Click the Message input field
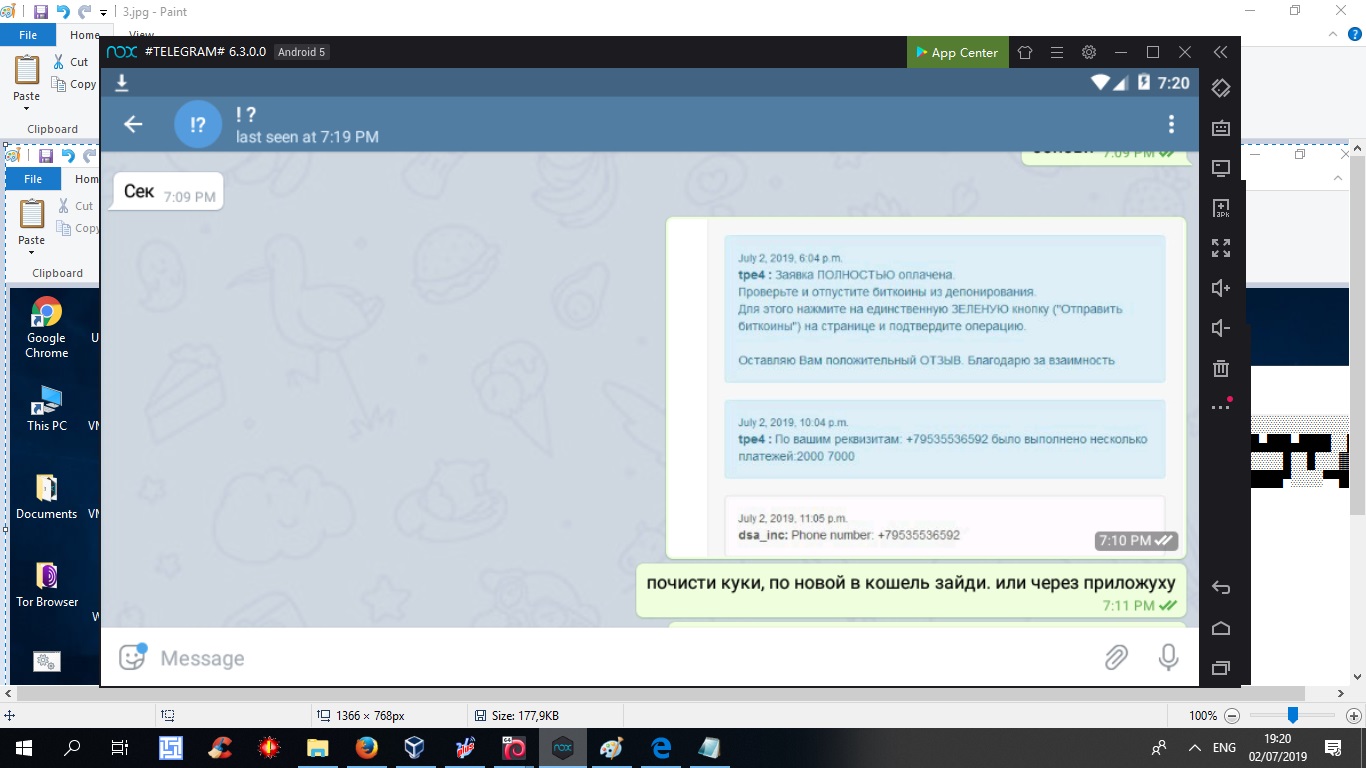The image size is (1366, 768). click(x=600, y=658)
